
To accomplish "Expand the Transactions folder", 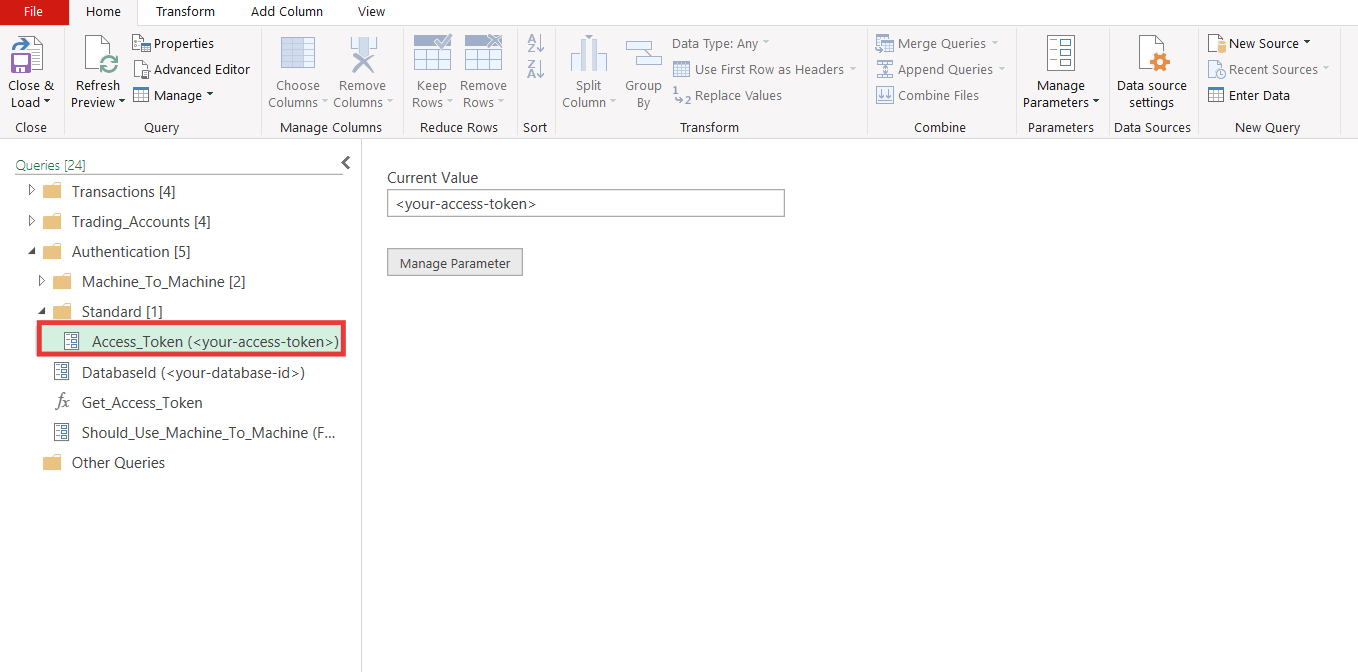I will point(29,191).
